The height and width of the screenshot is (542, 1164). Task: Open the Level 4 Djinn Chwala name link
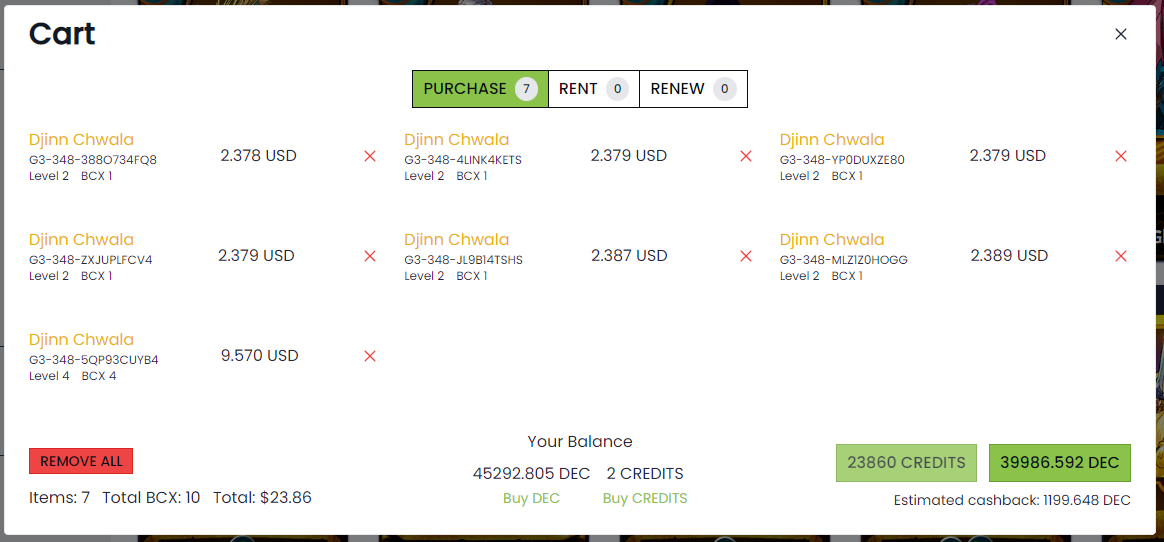pos(82,340)
